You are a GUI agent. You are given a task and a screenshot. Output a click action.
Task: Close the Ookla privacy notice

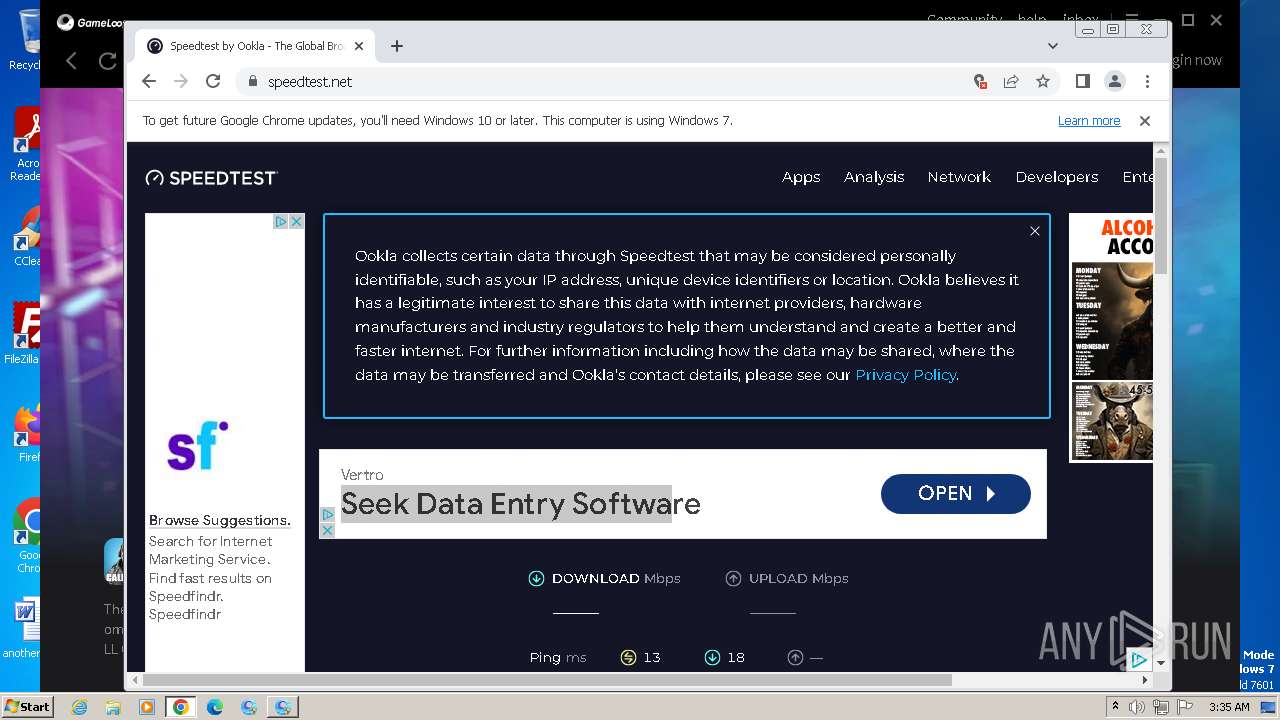click(x=1035, y=231)
